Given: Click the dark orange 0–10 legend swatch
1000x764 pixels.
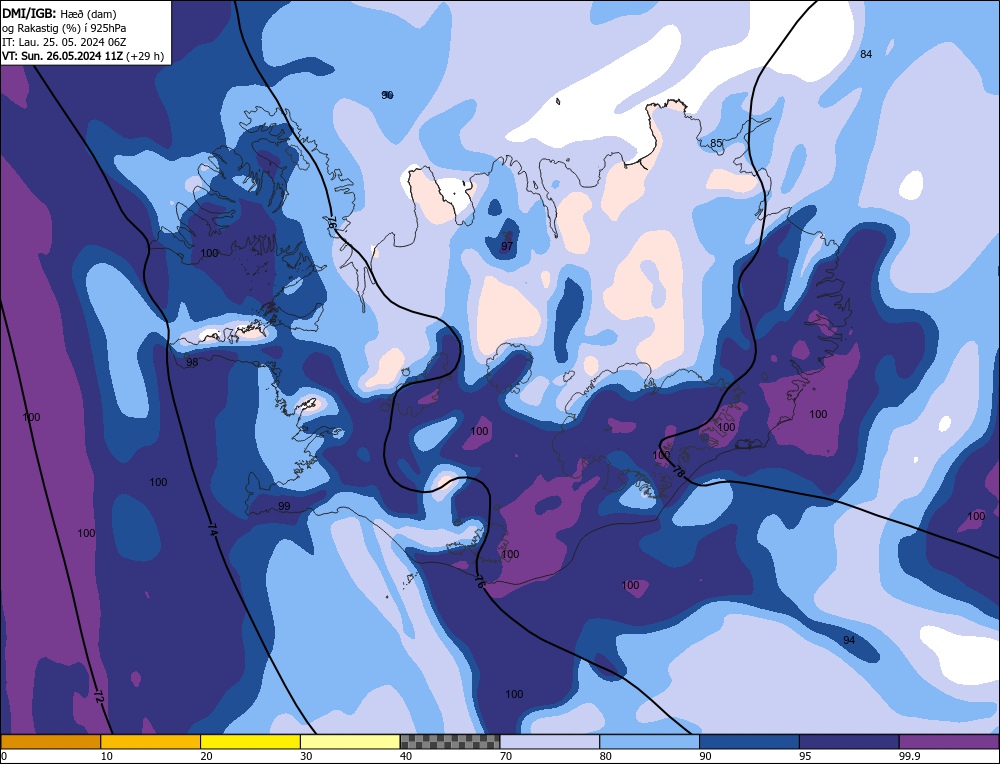Looking at the screenshot, I should (x=50, y=742).
